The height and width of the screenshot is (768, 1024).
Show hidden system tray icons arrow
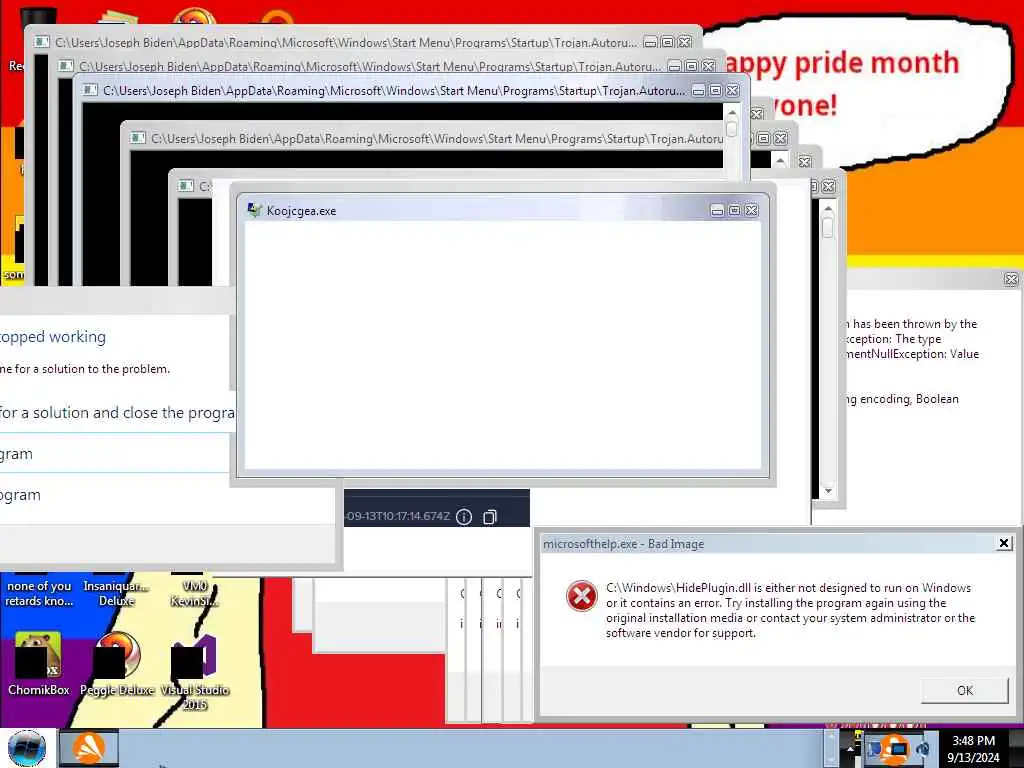pos(851,748)
